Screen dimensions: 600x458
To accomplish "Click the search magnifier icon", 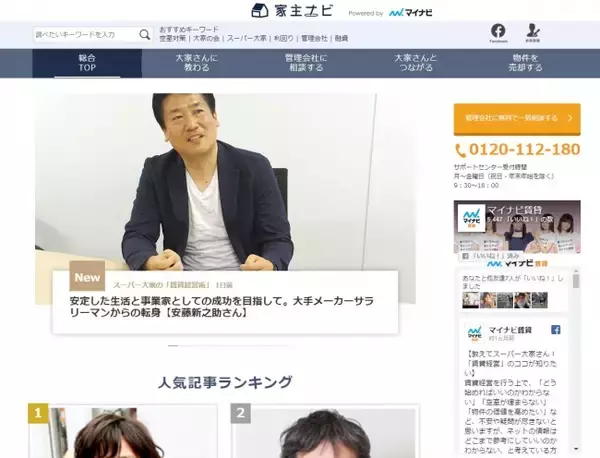I will pyautogui.click(x=145, y=34).
